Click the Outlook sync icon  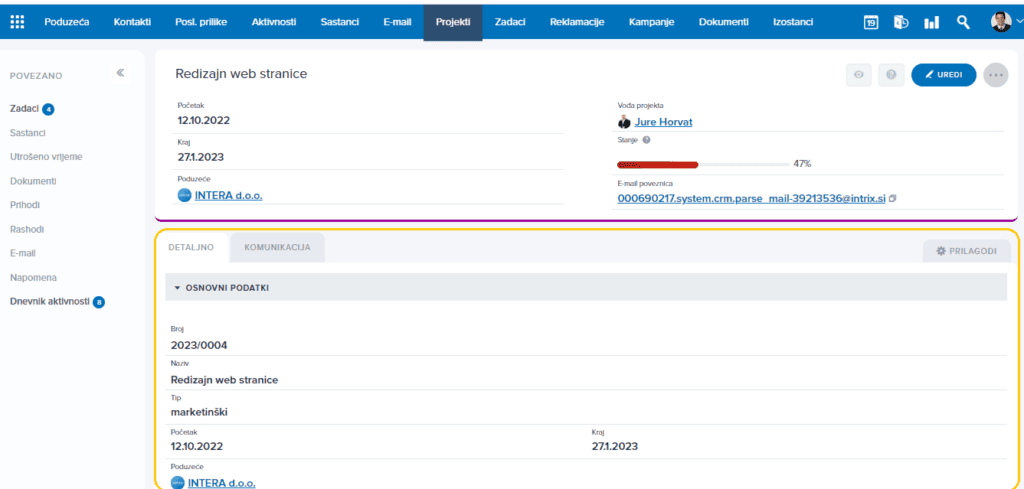tap(901, 22)
